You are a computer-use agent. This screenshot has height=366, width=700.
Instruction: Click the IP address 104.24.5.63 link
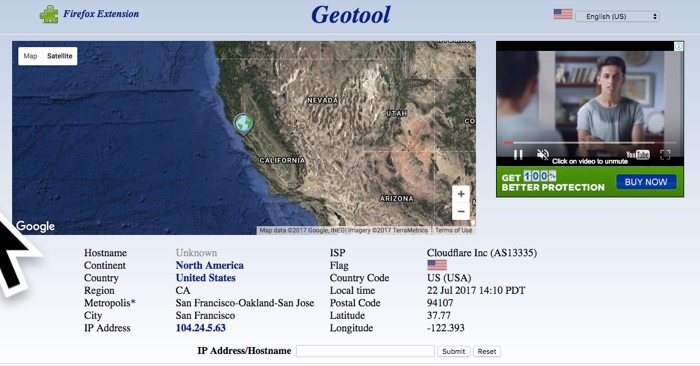tap(200, 328)
